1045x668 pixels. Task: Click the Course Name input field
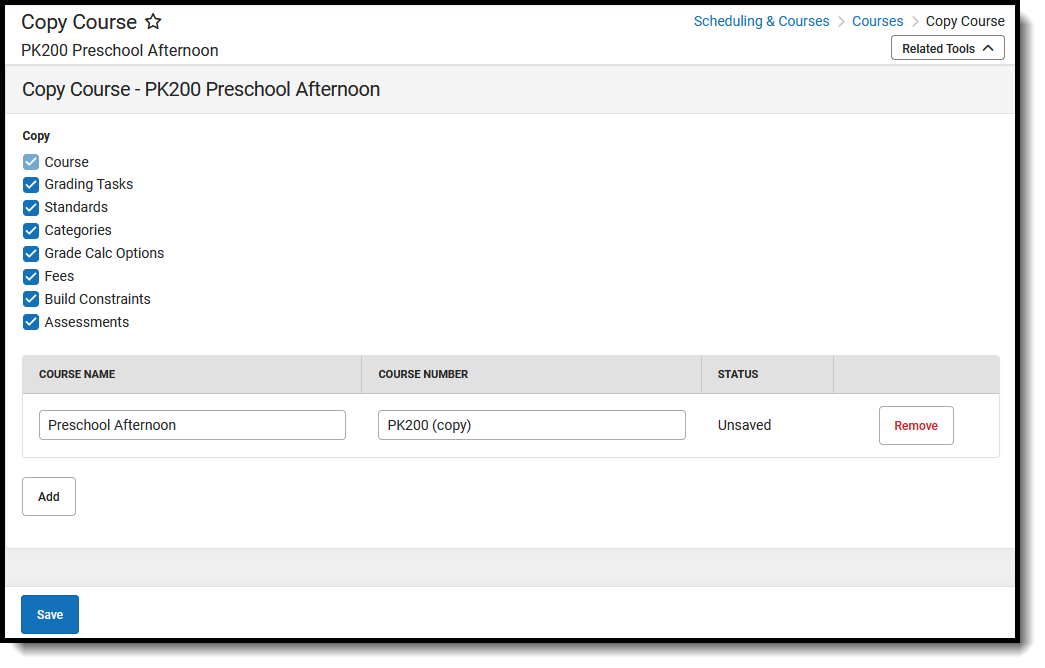tap(192, 425)
